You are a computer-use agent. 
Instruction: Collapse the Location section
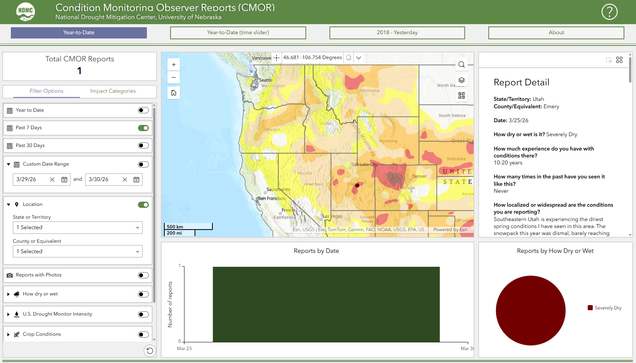tap(9, 204)
